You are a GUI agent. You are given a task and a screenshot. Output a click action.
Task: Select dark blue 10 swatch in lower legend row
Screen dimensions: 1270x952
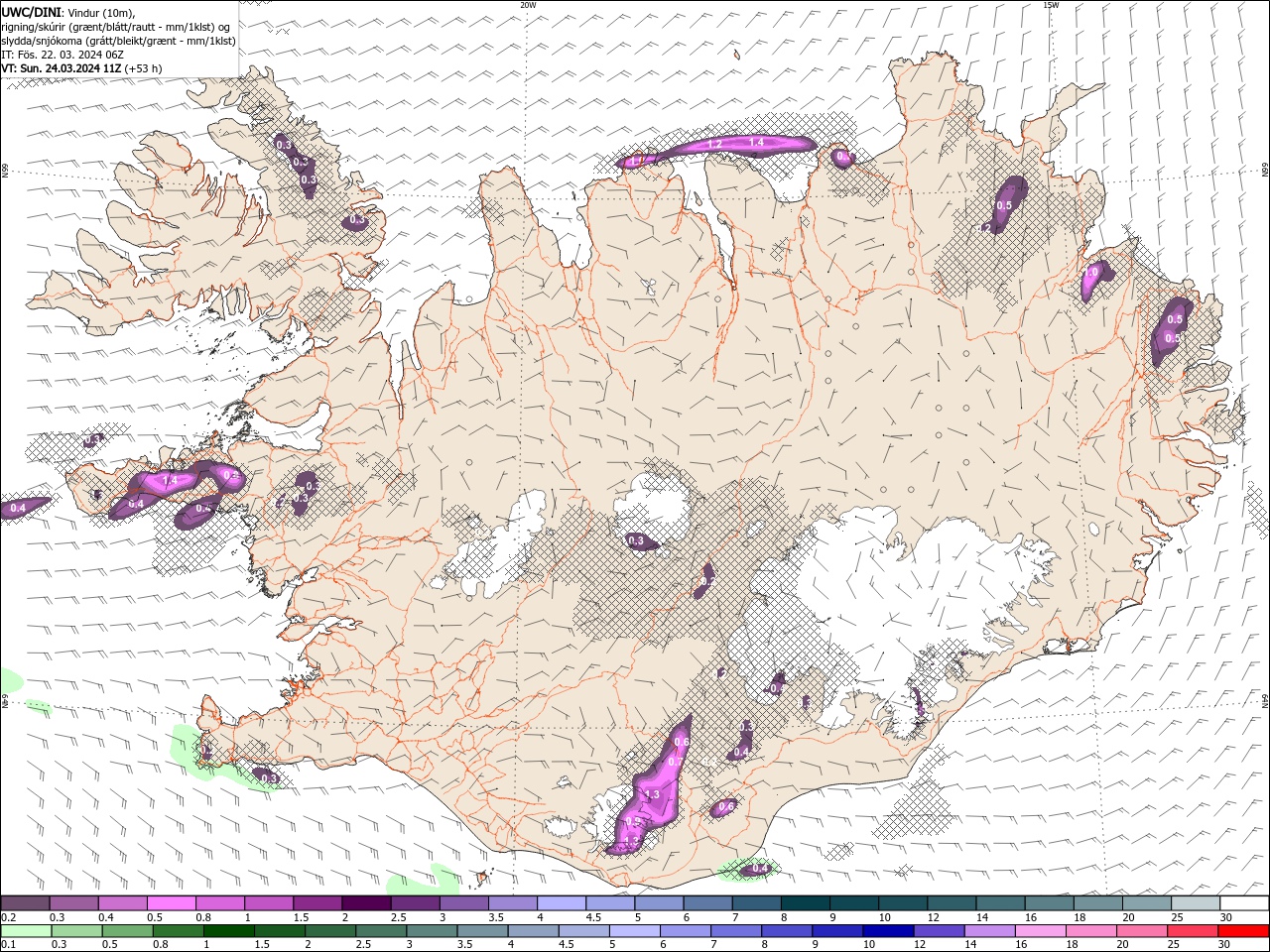pyautogui.click(x=887, y=931)
